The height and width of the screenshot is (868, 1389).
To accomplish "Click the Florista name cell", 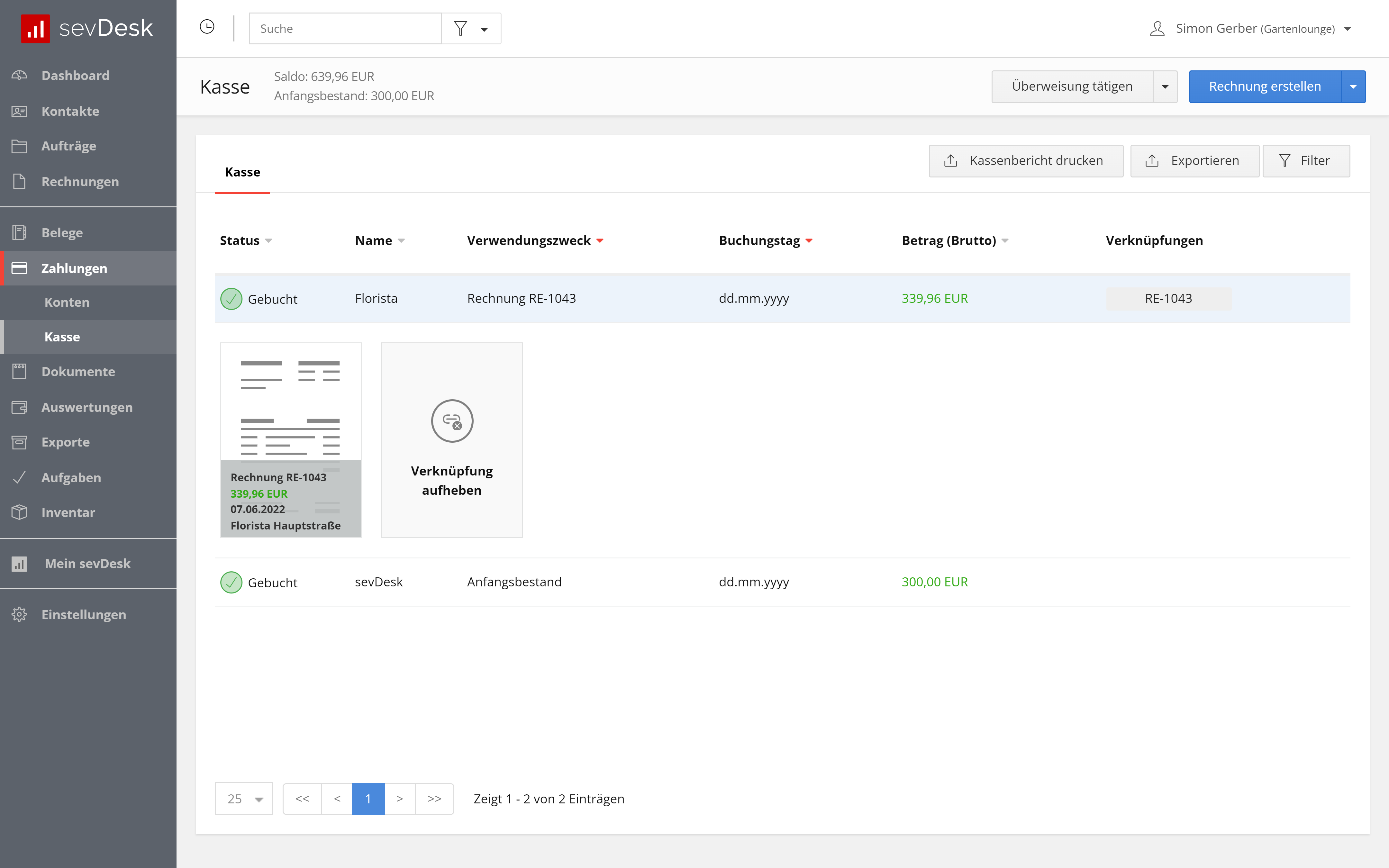I will pyautogui.click(x=376, y=299).
